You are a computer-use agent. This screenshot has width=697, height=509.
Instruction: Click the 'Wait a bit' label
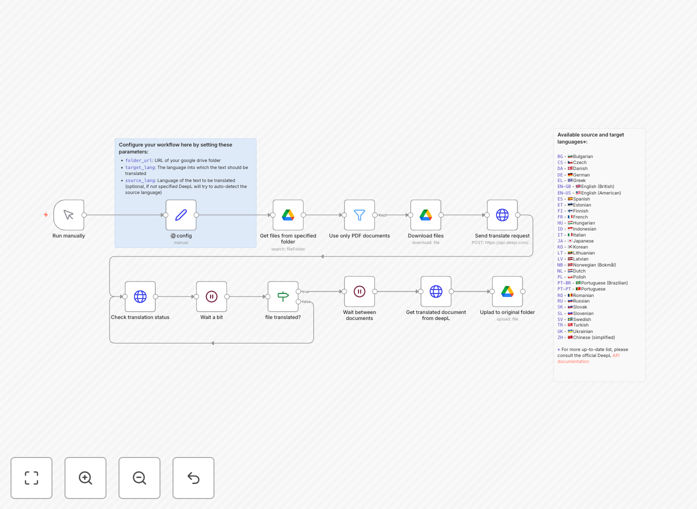coord(212,317)
